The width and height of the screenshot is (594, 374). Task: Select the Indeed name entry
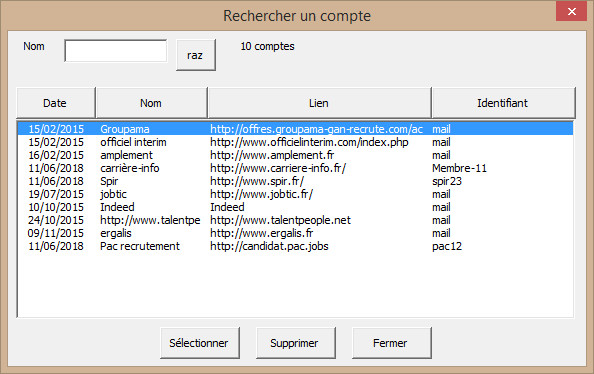coord(117,207)
